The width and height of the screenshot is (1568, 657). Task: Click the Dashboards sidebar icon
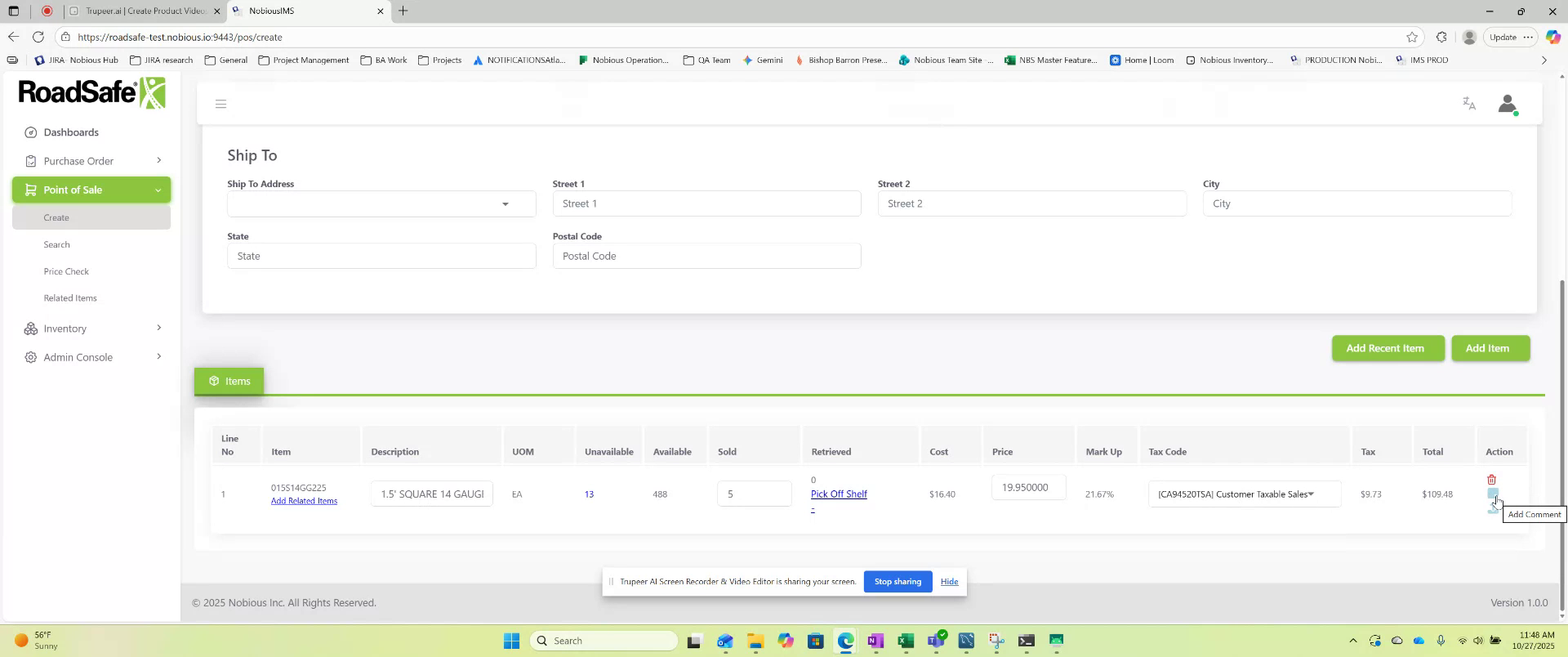coord(31,132)
